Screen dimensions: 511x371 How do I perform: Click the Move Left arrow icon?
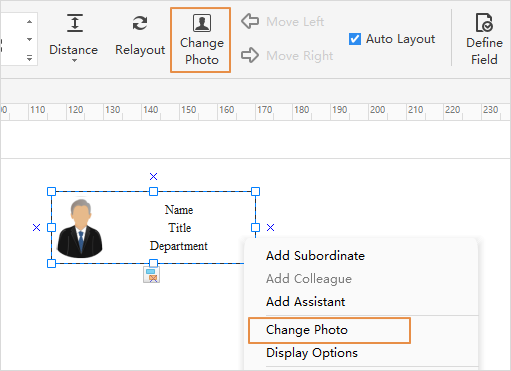point(250,21)
